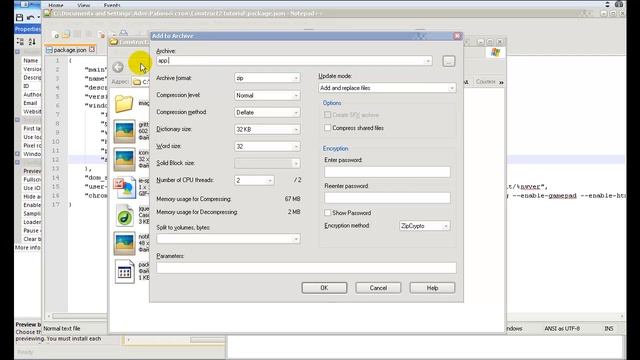Select the first image file thumbnail below the folder
This screenshot has height=360, width=640.
(x=124, y=131)
